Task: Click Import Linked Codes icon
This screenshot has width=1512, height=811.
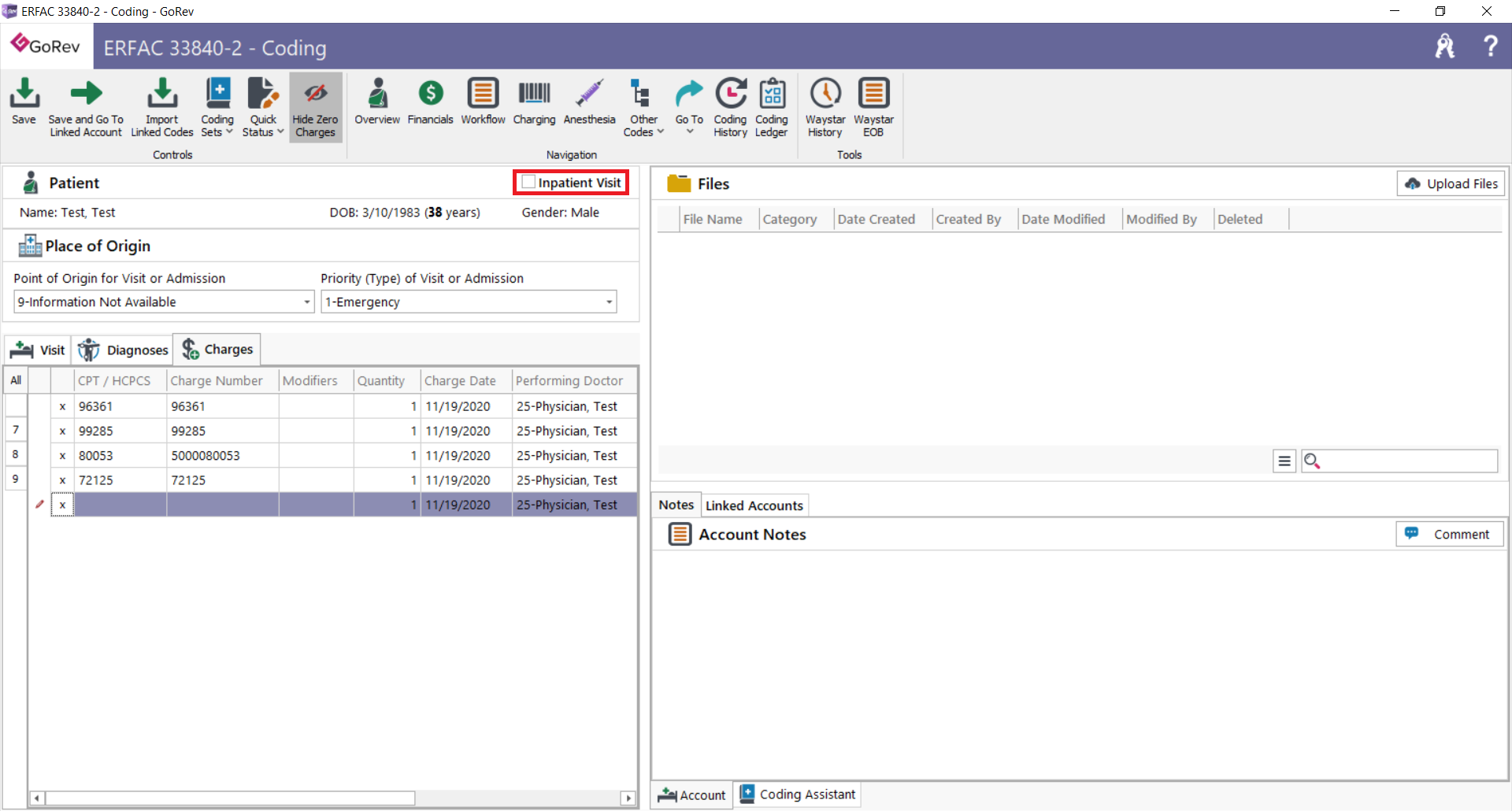Action: 162,108
